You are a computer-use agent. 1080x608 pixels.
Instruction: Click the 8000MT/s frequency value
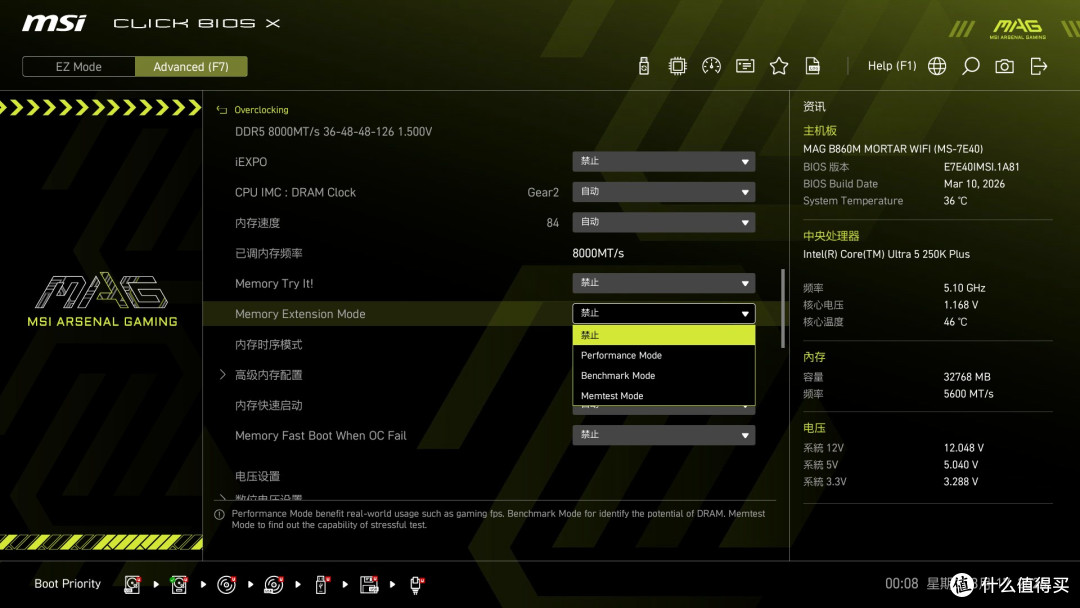pyautogui.click(x=598, y=253)
